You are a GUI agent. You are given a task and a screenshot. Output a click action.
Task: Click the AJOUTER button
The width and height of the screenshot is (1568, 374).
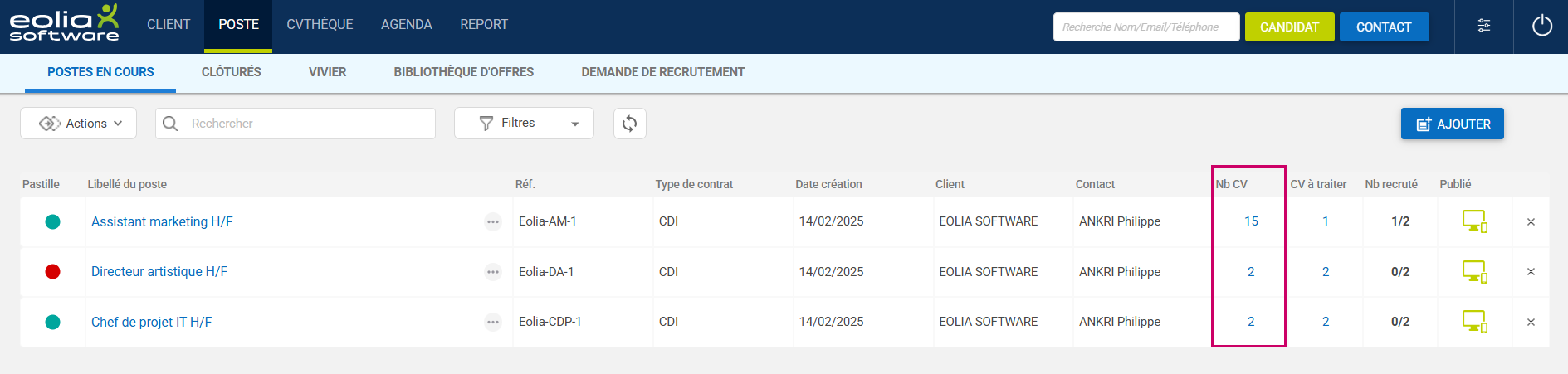click(1452, 124)
